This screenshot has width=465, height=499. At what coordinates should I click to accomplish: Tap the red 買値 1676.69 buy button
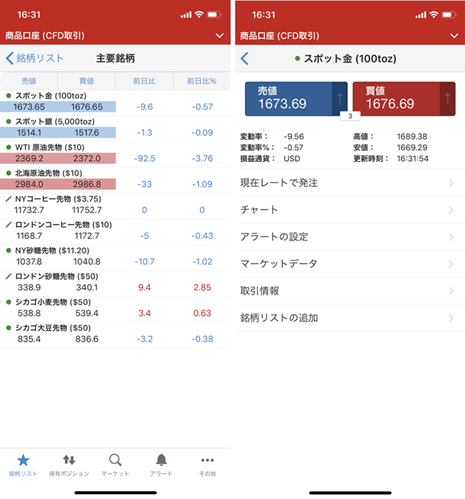[x=404, y=99]
